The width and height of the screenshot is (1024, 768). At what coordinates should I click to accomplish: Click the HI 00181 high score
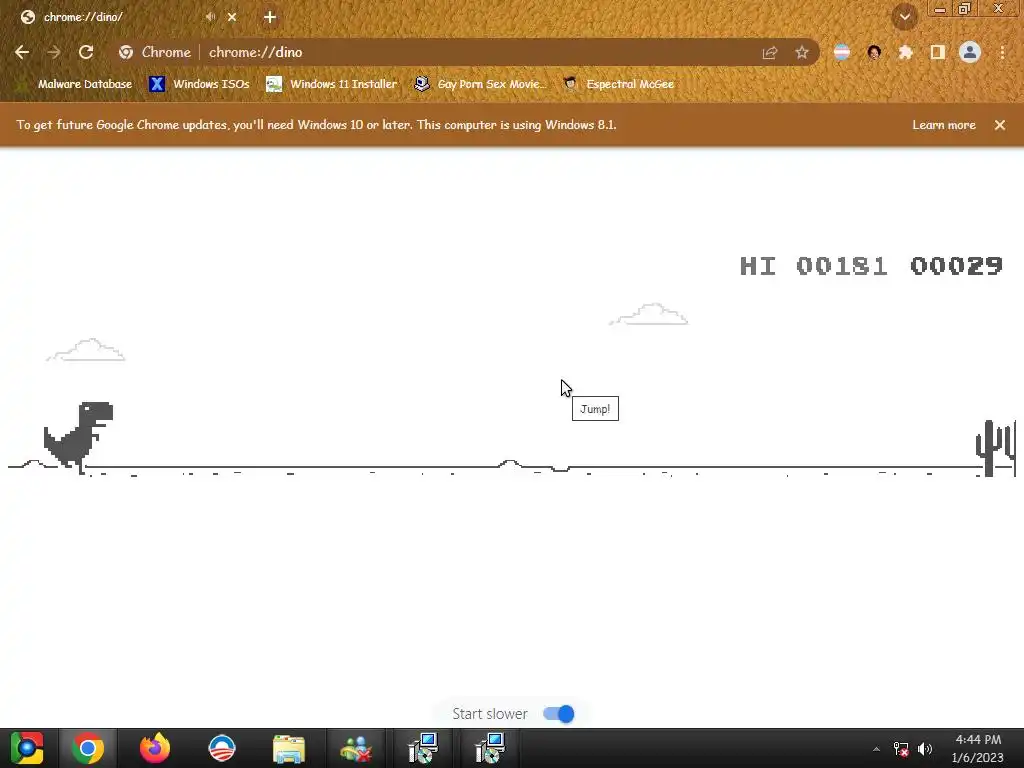(814, 266)
